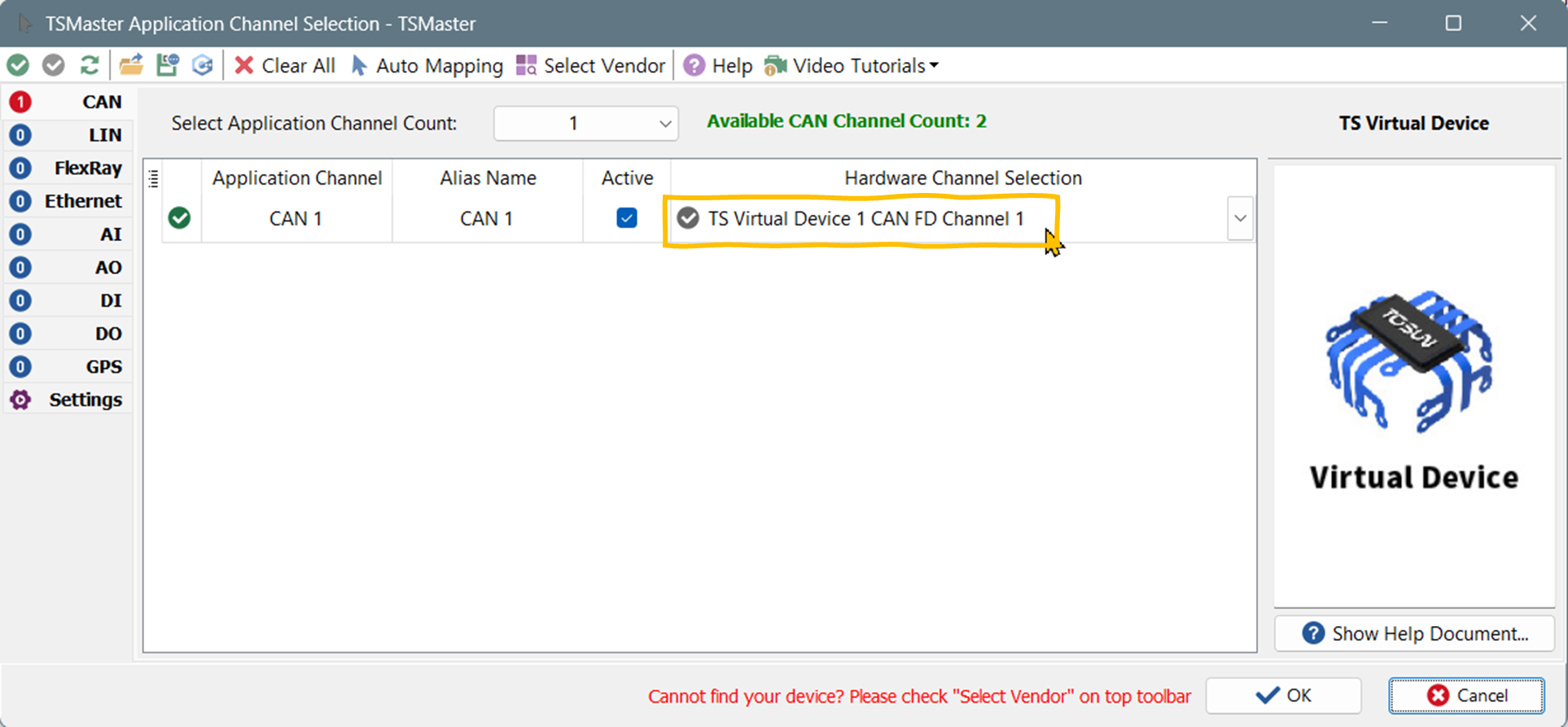
Task: Open the Settings tab
Action: (x=67, y=400)
